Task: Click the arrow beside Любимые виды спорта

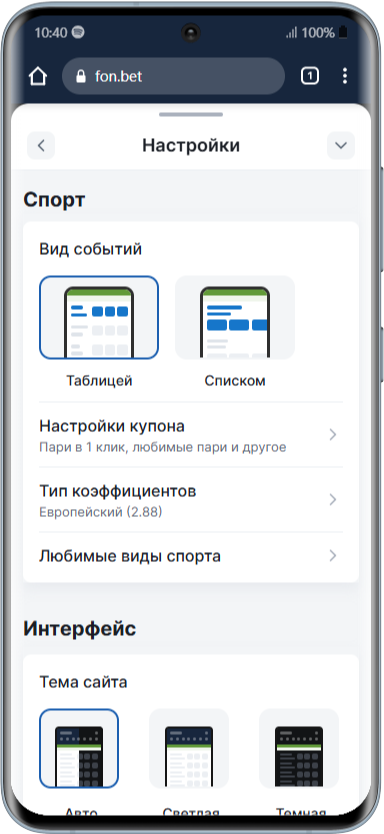Action: pyautogui.click(x=333, y=556)
